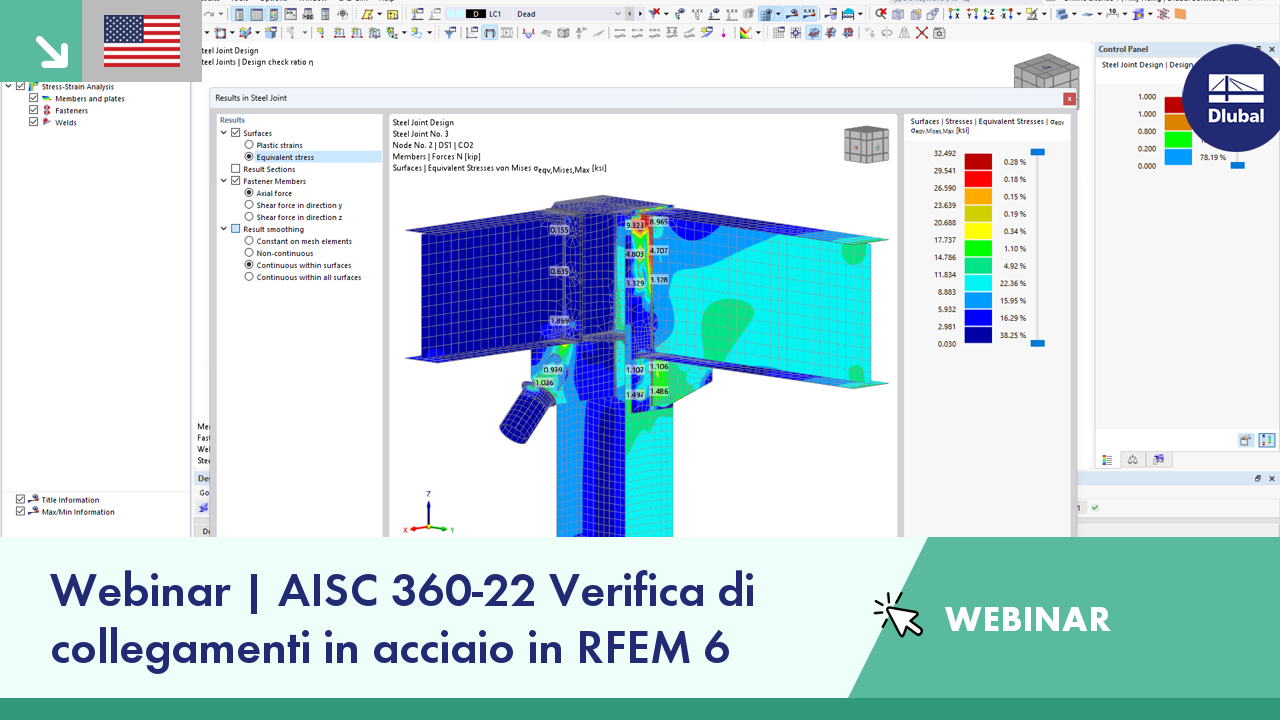The image size is (1280, 720).
Task: Click the color results icon with dropdown
Action: click(745, 33)
